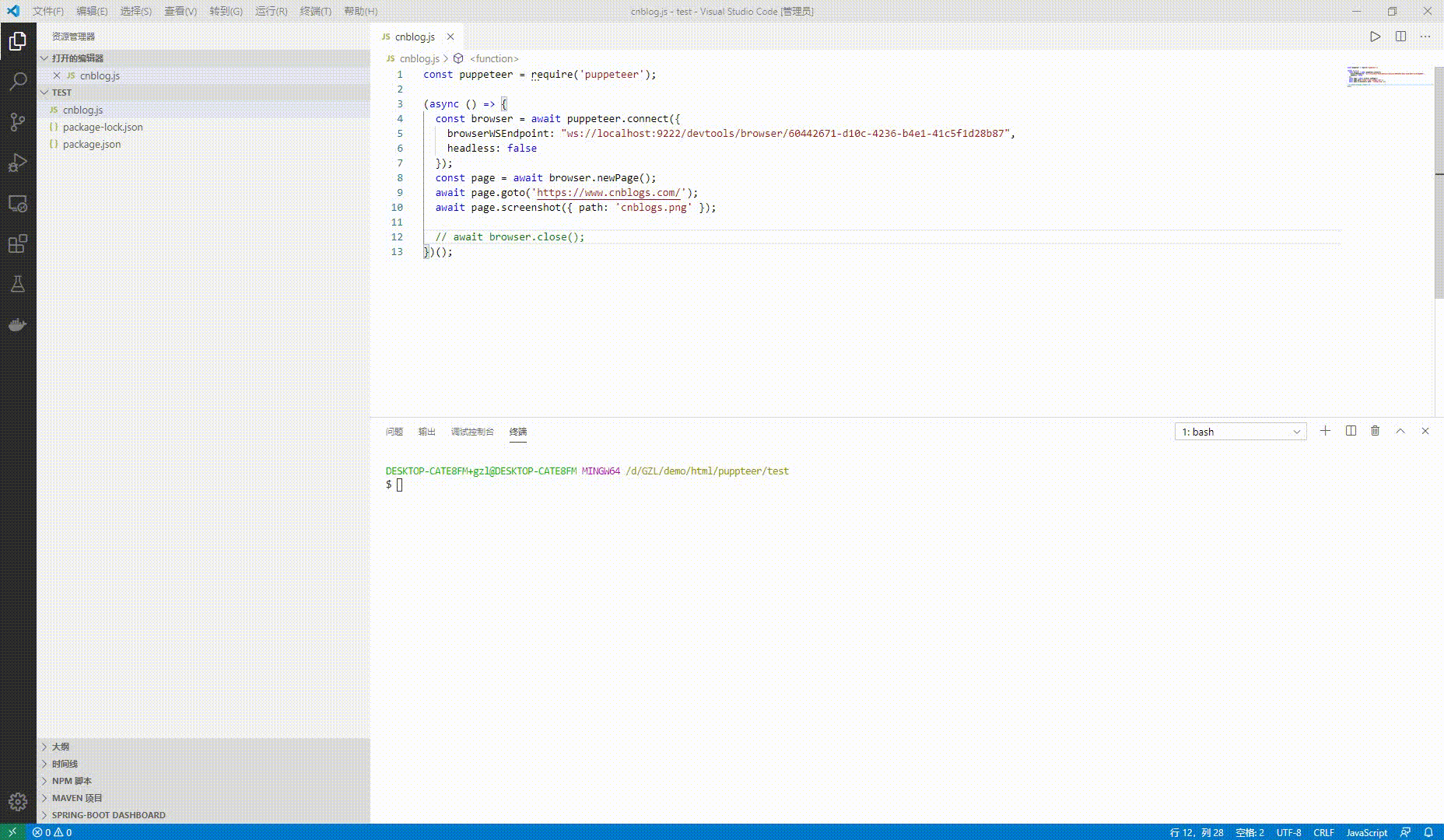This screenshot has width=1444, height=840.
Task: Open notifications bell in status bar
Action: tap(1428, 832)
